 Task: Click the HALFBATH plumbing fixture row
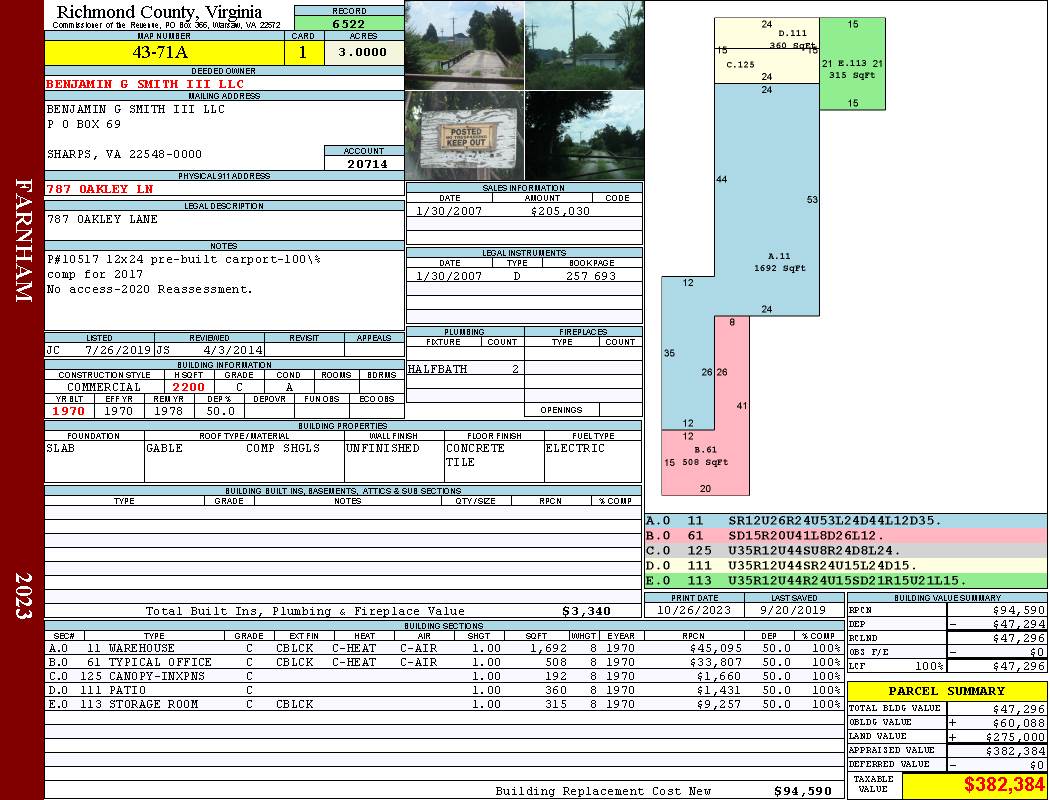(465, 369)
